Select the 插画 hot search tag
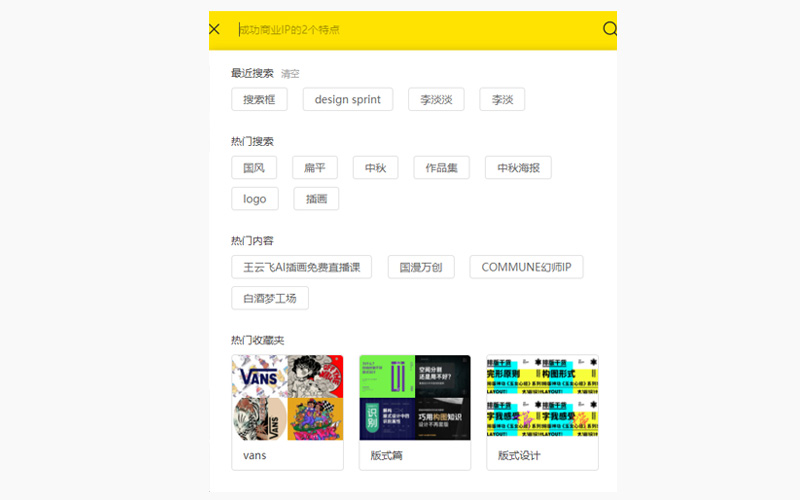 click(316, 199)
